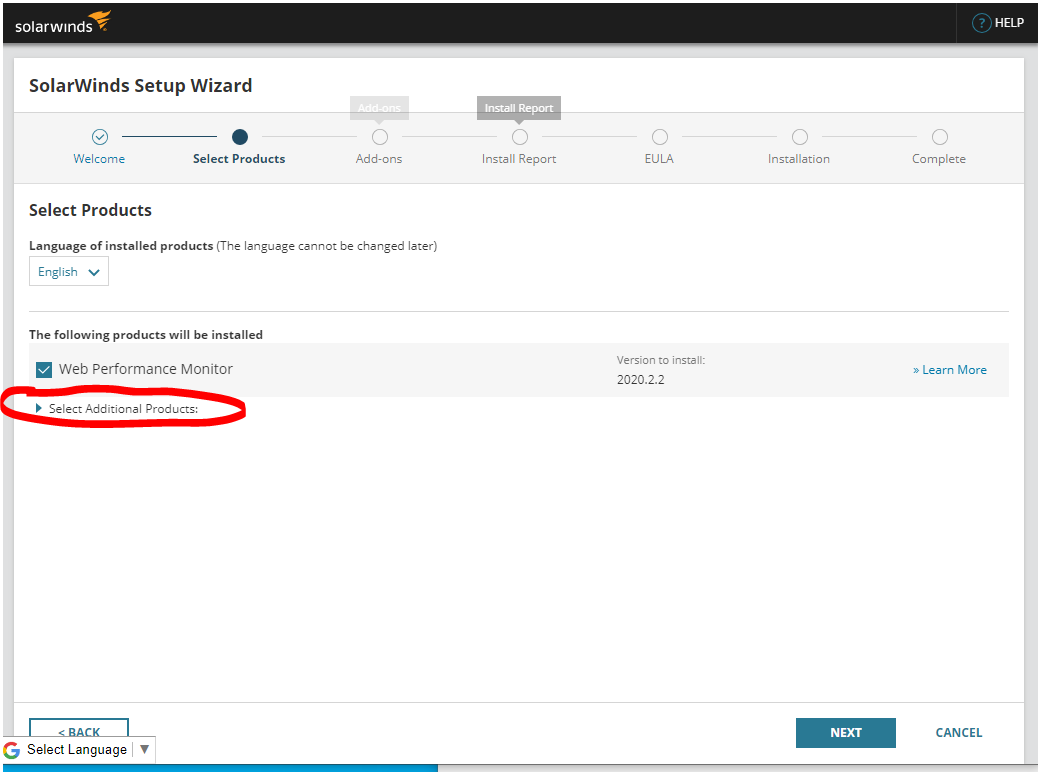1038x772 pixels.
Task: Select the Add-ons step label
Action: pos(379,159)
